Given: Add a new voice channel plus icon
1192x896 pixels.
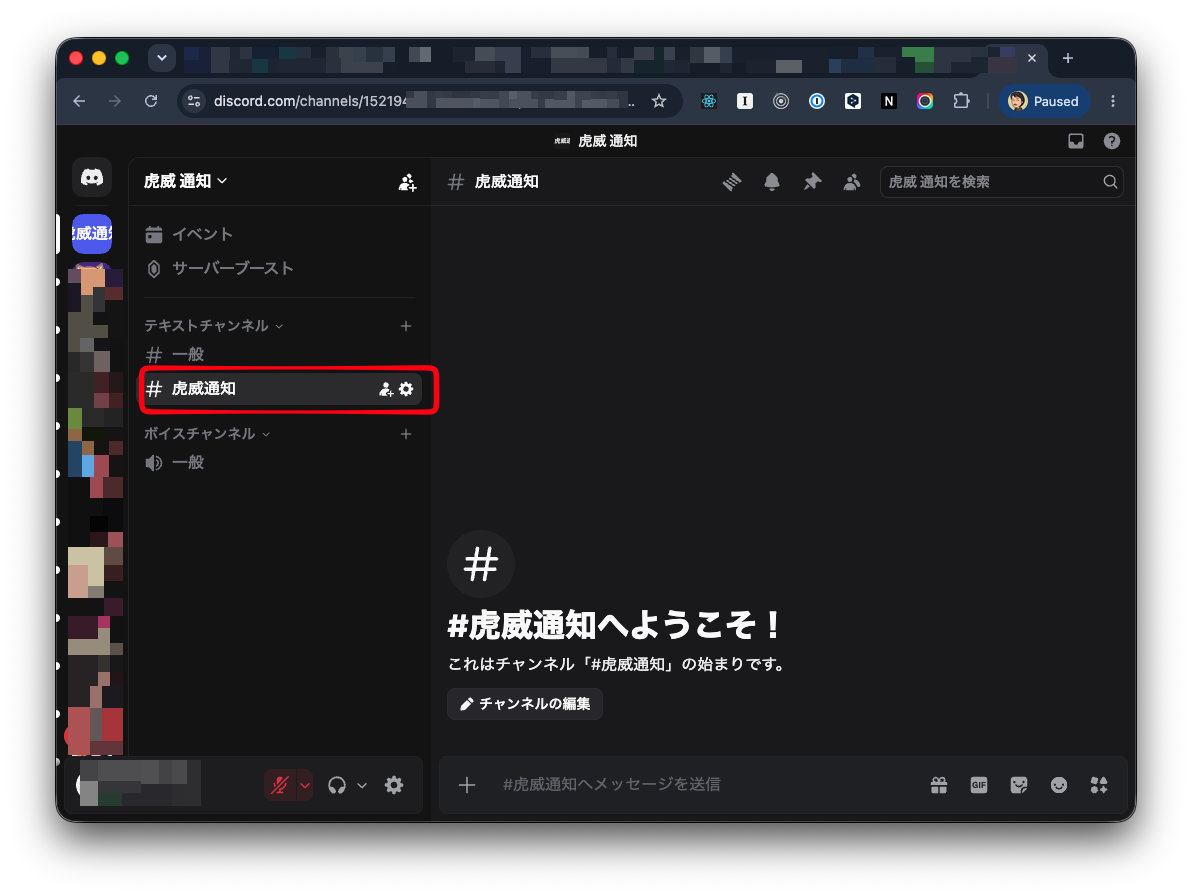Looking at the screenshot, I should pos(406,434).
